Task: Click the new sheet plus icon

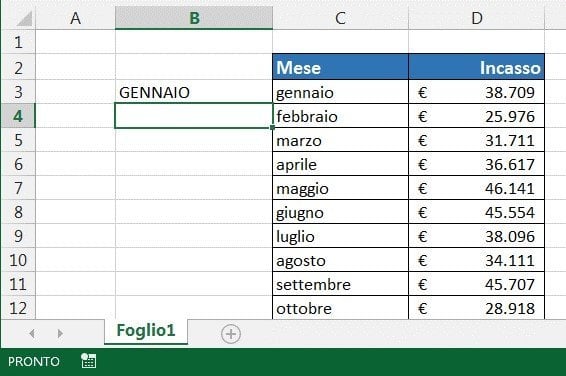Action: coord(231,334)
